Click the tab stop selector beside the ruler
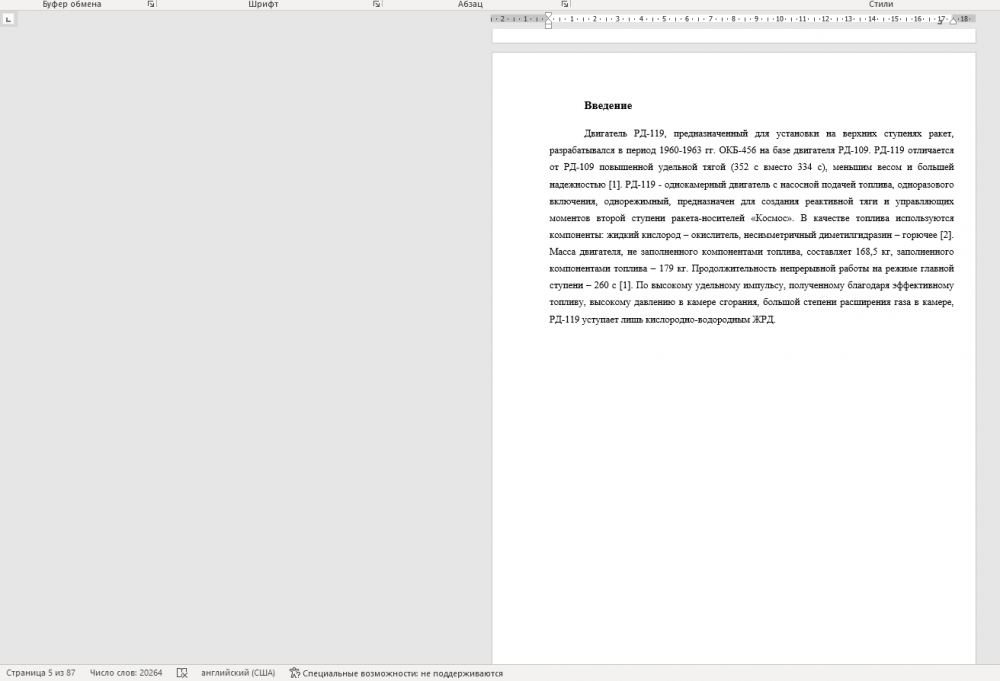The height and width of the screenshot is (681, 1000). [8, 19]
